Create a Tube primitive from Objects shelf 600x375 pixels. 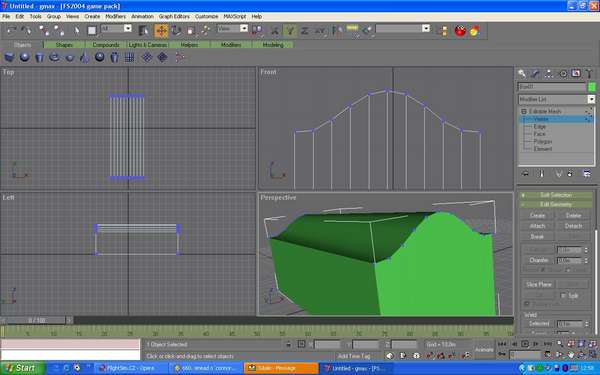(114, 57)
